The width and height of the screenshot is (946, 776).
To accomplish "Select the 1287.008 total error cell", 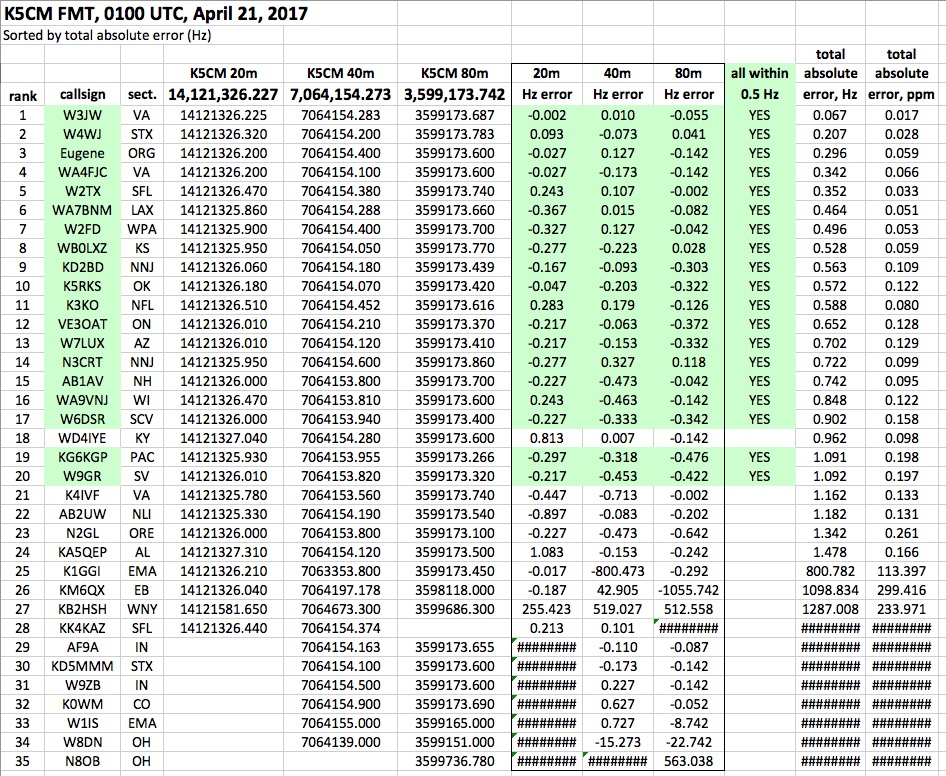I will coord(830,609).
